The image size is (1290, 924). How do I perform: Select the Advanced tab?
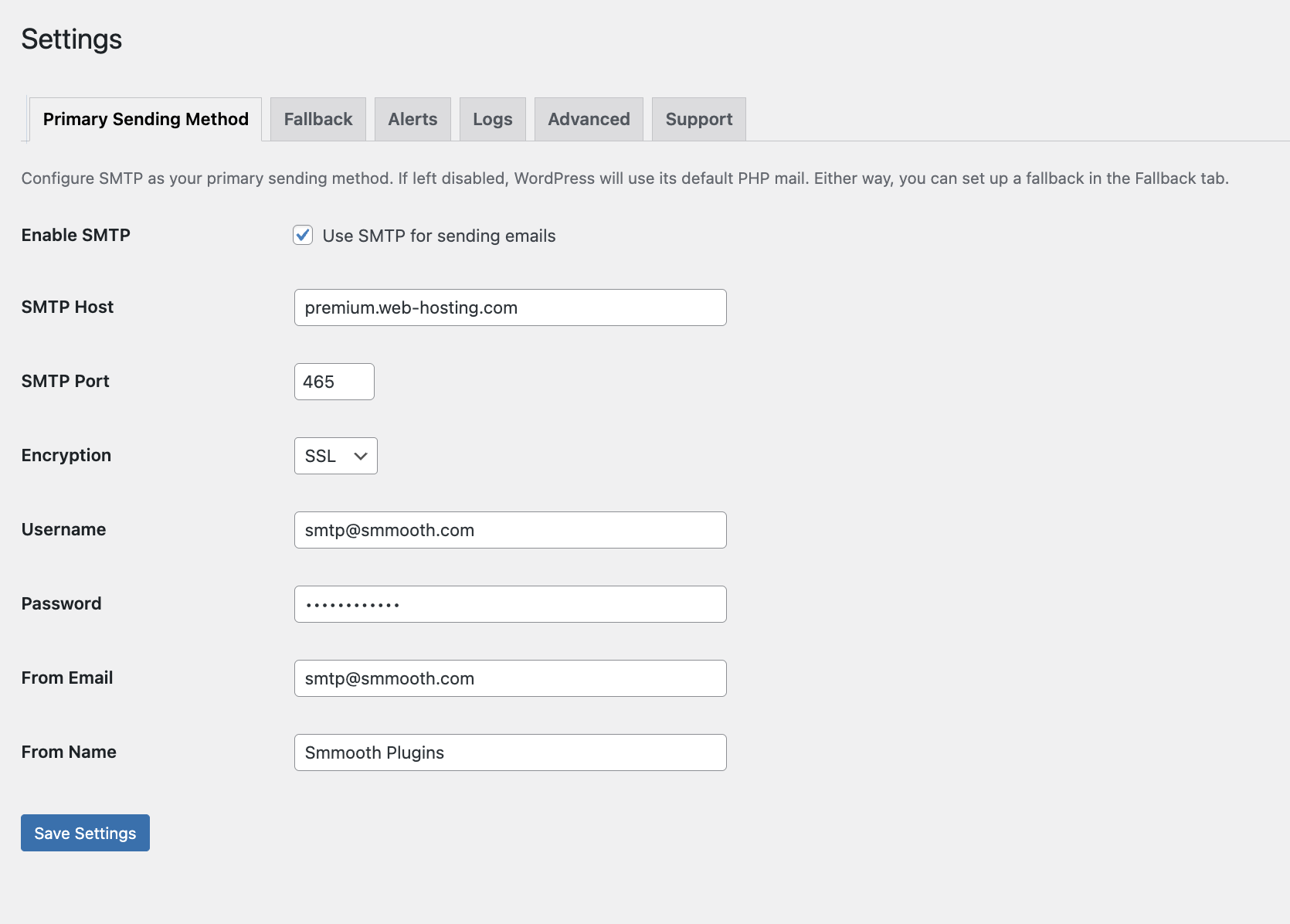coord(589,119)
